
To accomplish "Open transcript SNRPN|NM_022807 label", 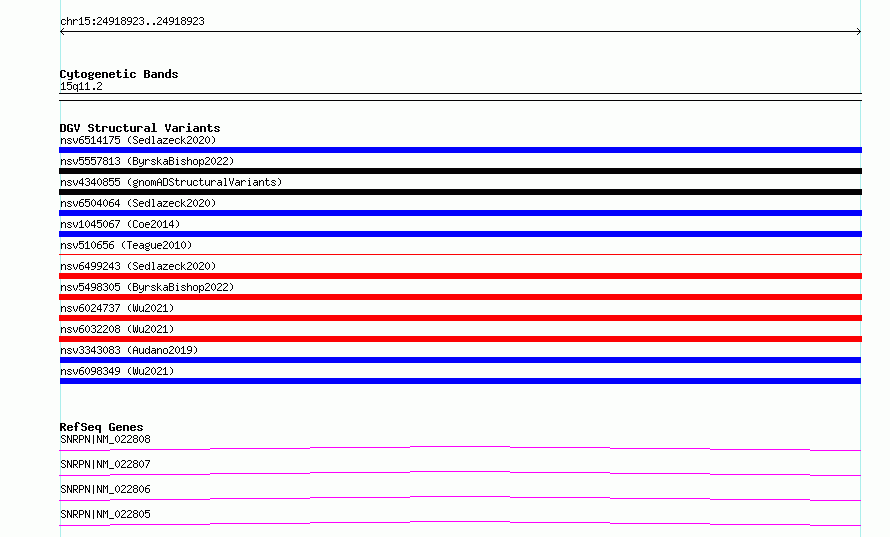I will click(x=105, y=464).
